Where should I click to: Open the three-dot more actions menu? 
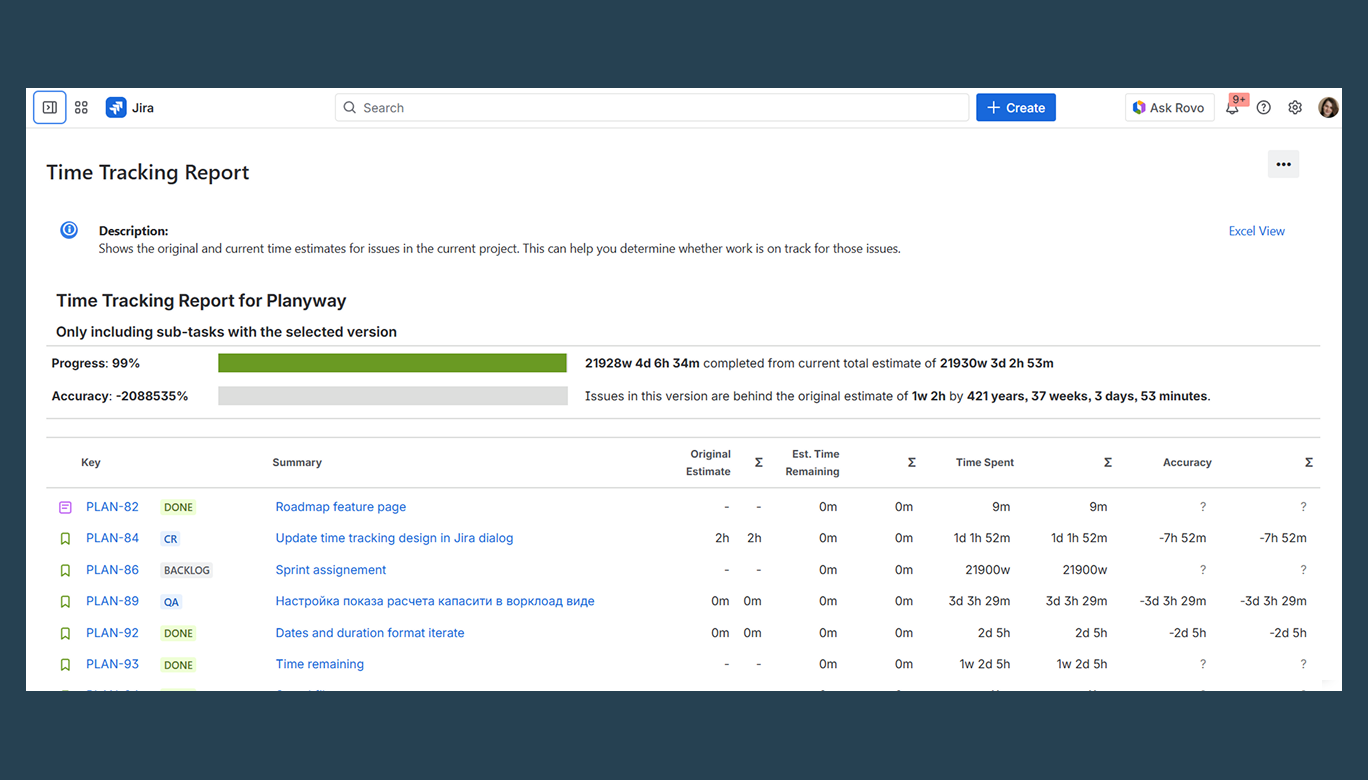pyautogui.click(x=1283, y=164)
